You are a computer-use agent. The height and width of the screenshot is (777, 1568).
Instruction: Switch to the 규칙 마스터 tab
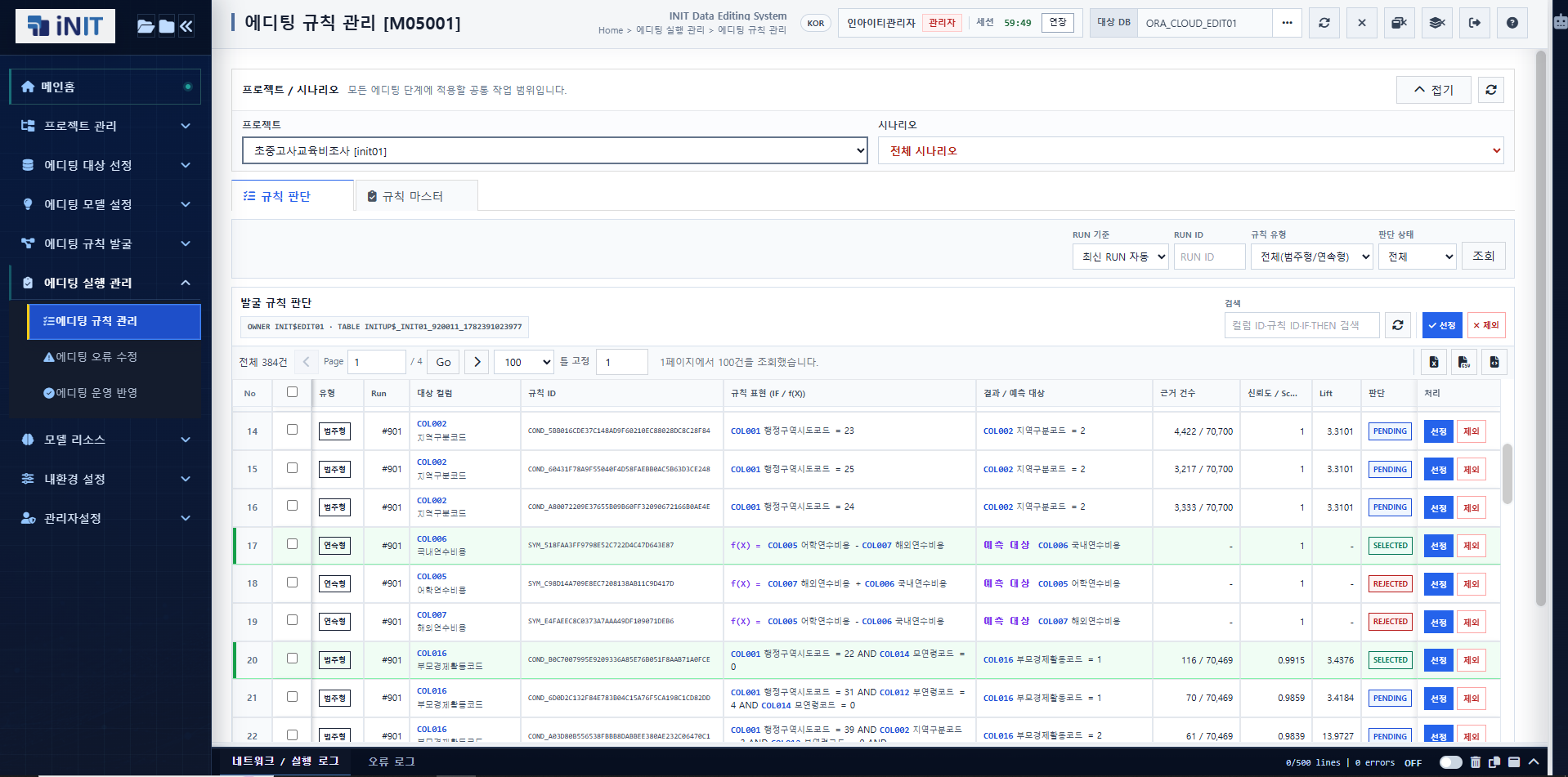pos(416,196)
